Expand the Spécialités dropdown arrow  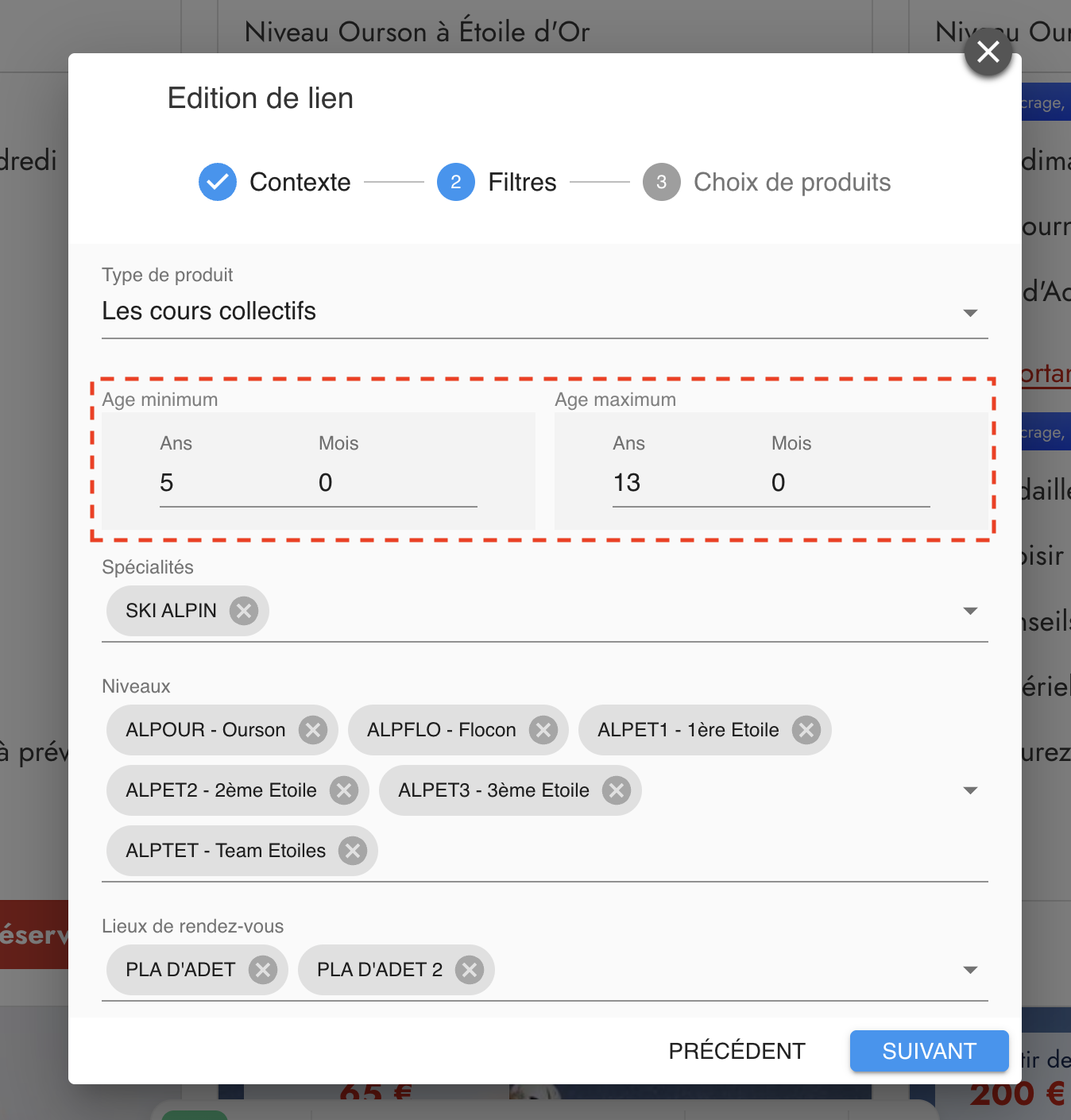point(969,611)
